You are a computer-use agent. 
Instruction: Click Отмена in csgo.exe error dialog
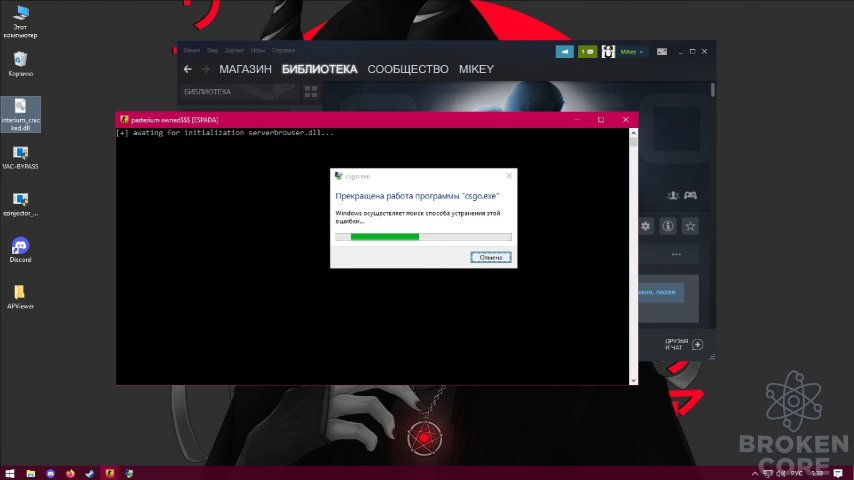pos(491,257)
